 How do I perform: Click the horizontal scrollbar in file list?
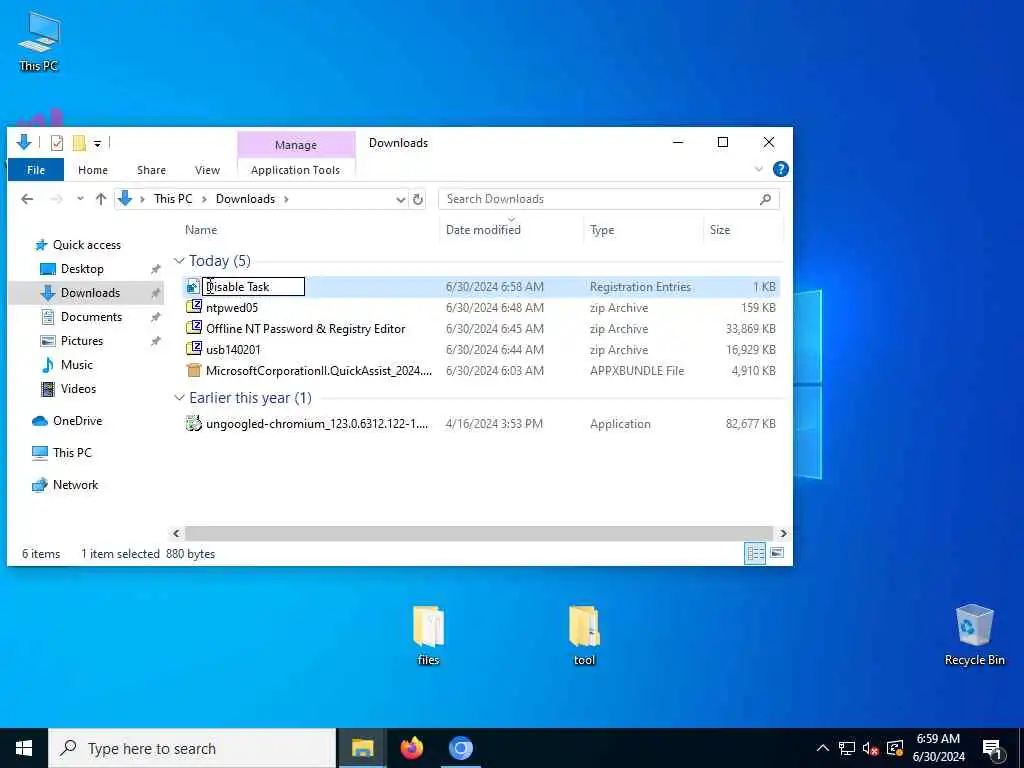point(479,534)
